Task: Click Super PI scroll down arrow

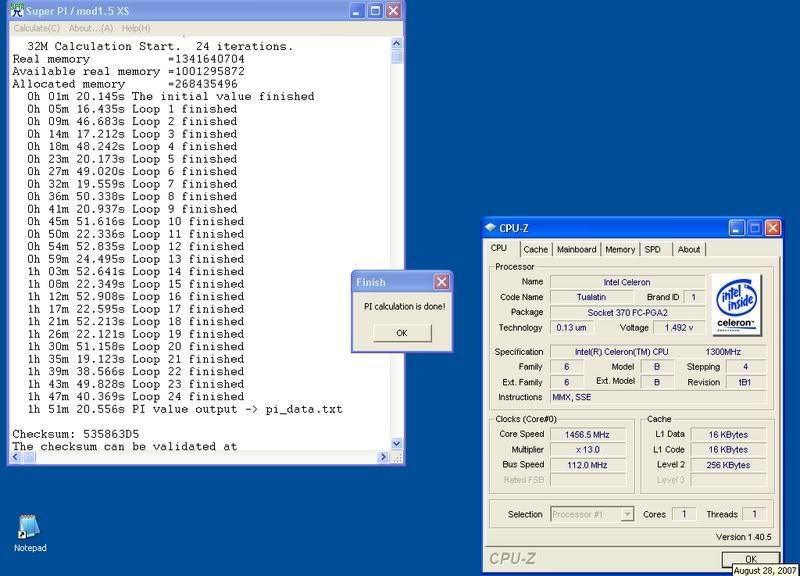Action: coord(396,443)
